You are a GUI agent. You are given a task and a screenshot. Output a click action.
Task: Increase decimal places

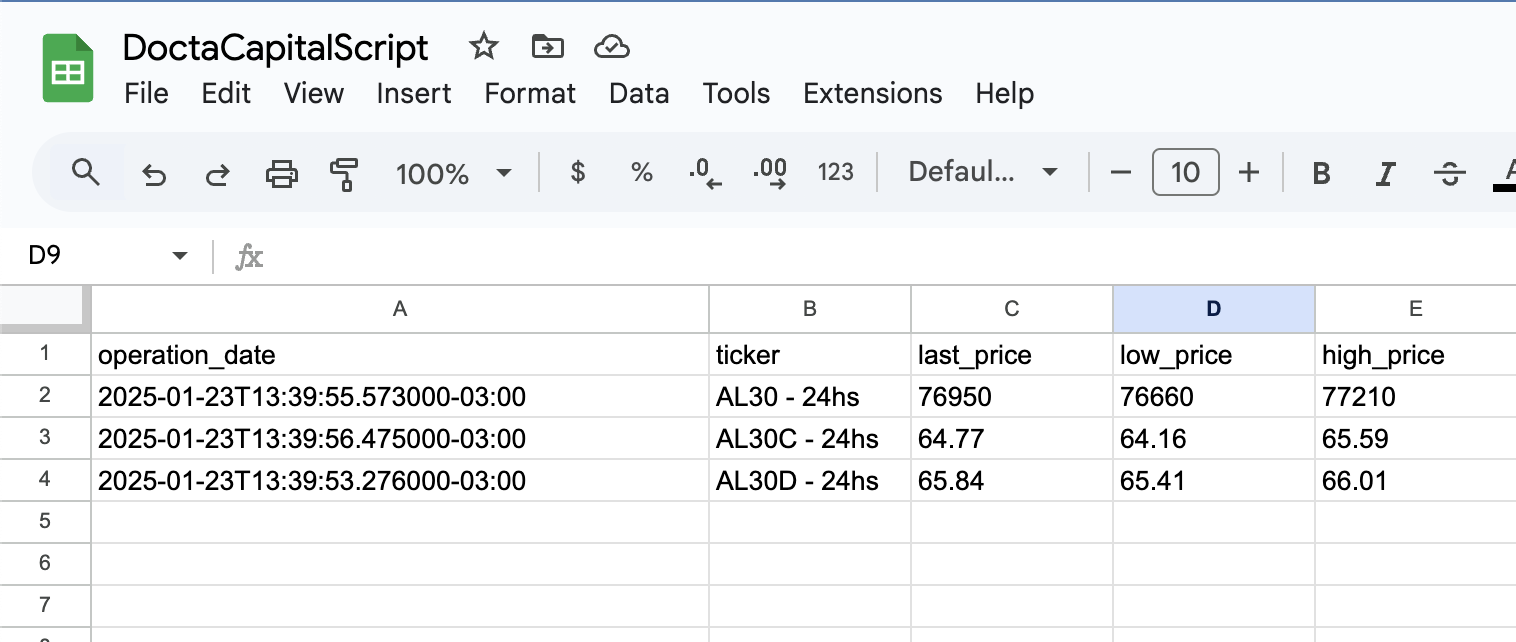[770, 172]
